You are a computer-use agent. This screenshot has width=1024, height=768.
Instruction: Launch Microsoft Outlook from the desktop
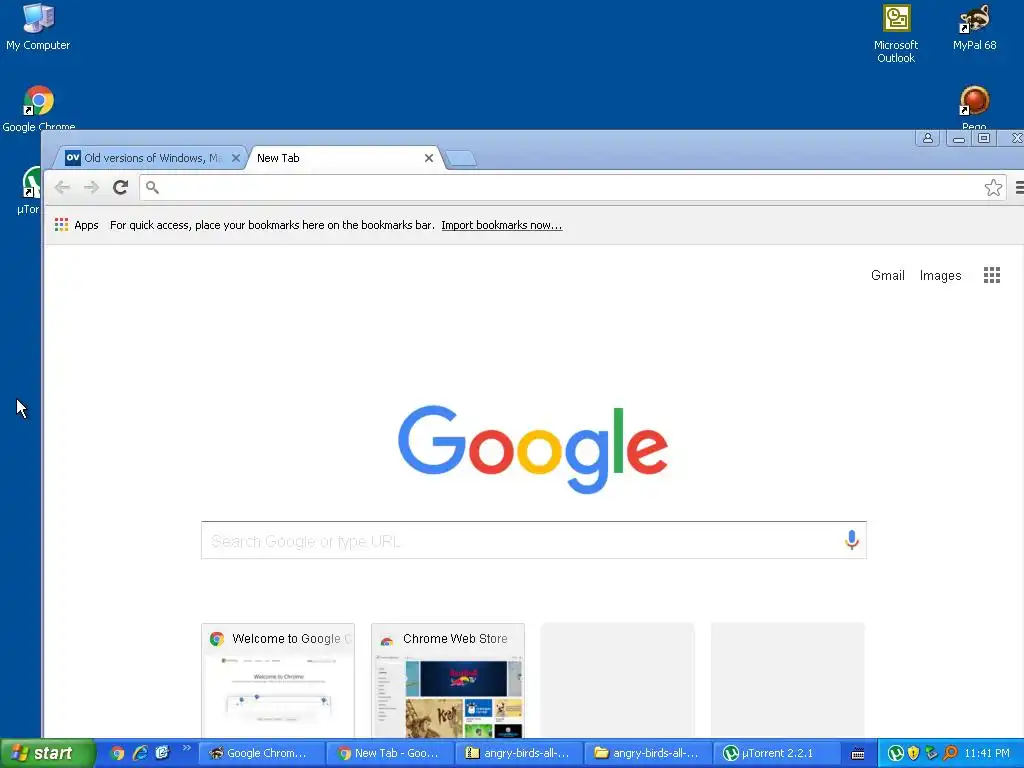tap(896, 33)
